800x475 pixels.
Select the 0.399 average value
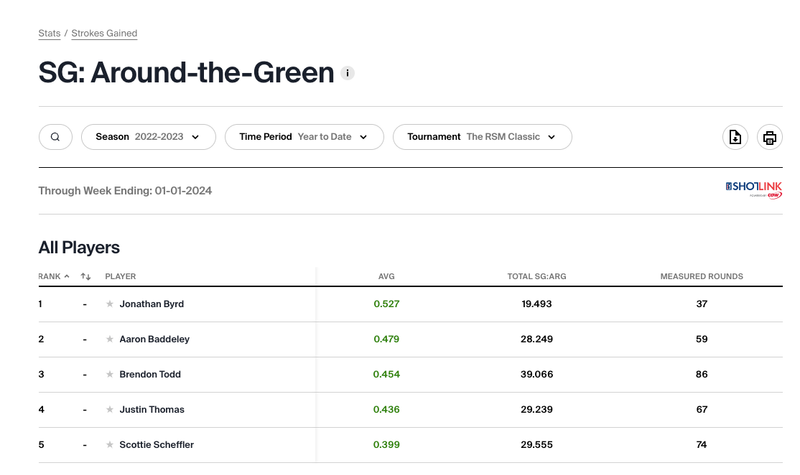pyautogui.click(x=386, y=445)
